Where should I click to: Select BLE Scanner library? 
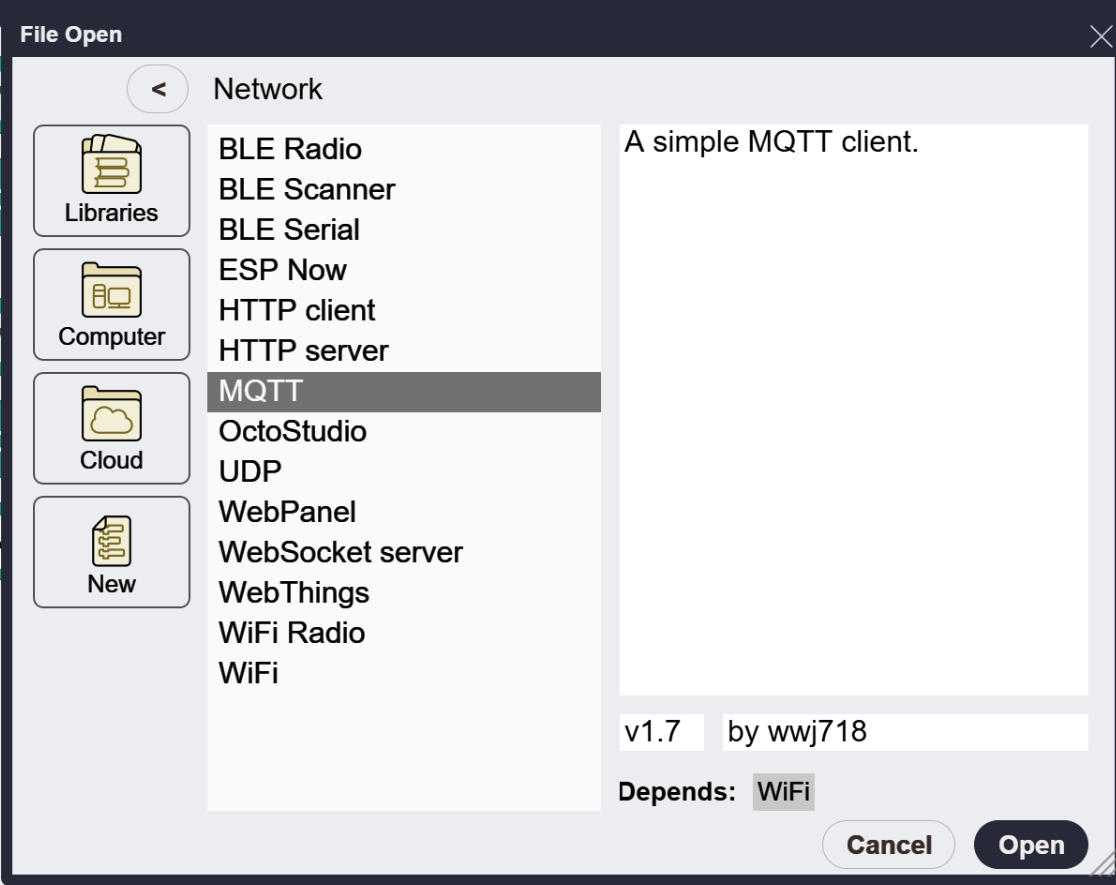(404, 189)
